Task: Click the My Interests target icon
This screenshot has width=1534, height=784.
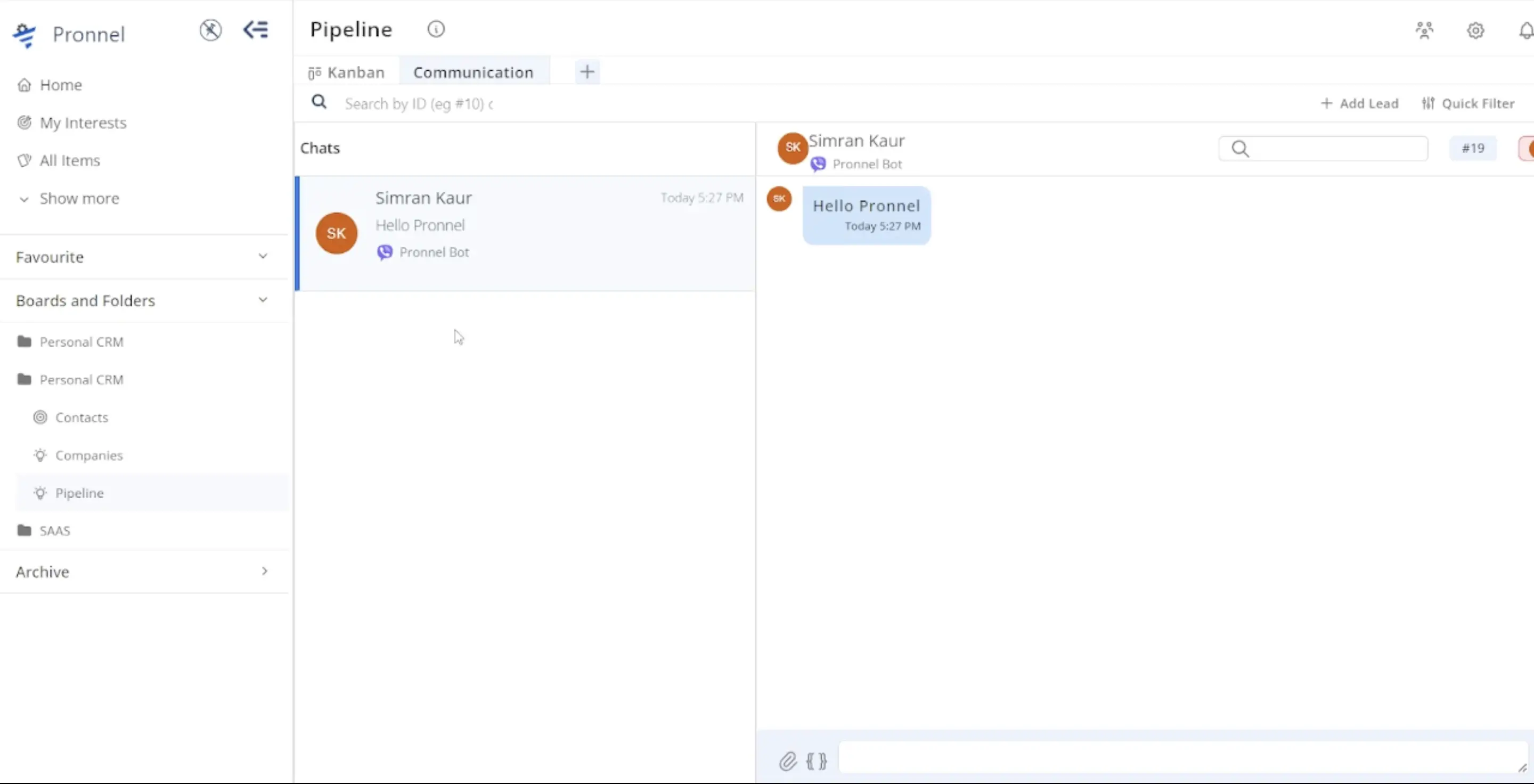Action: point(25,123)
